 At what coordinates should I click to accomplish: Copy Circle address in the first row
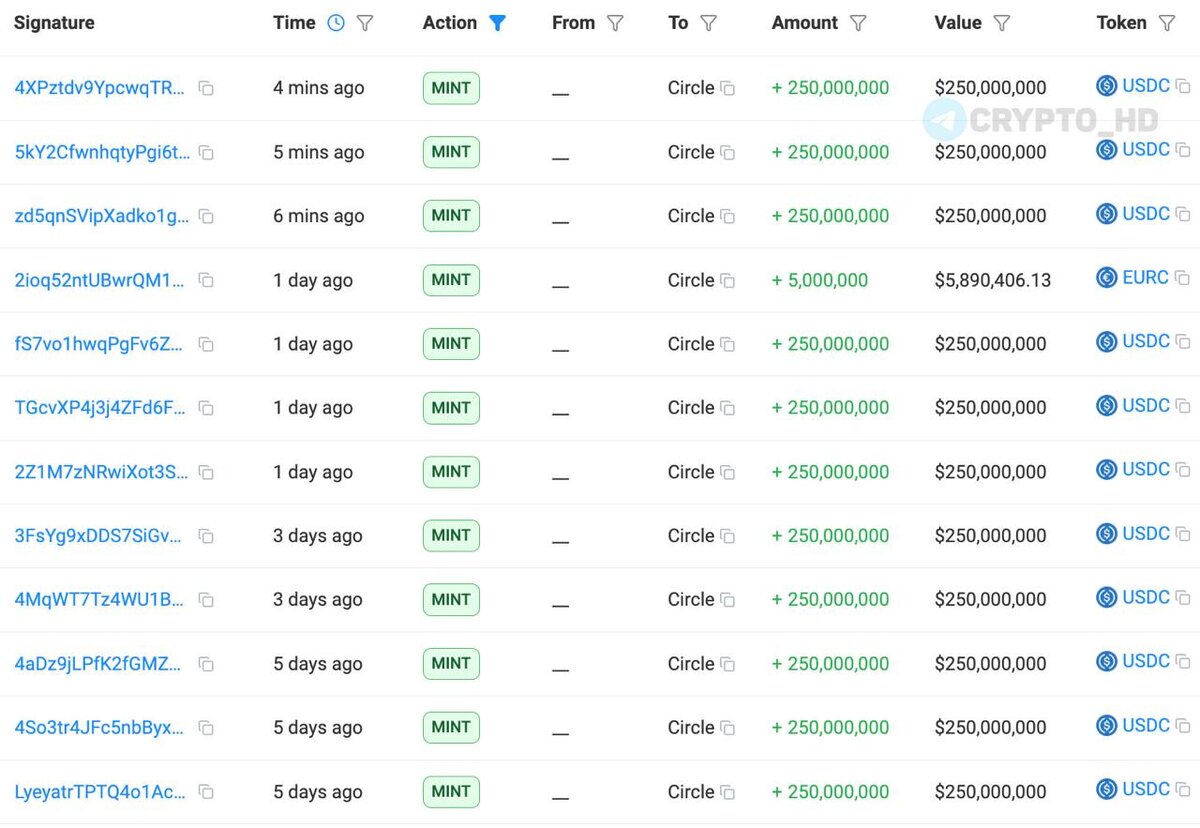[727, 88]
